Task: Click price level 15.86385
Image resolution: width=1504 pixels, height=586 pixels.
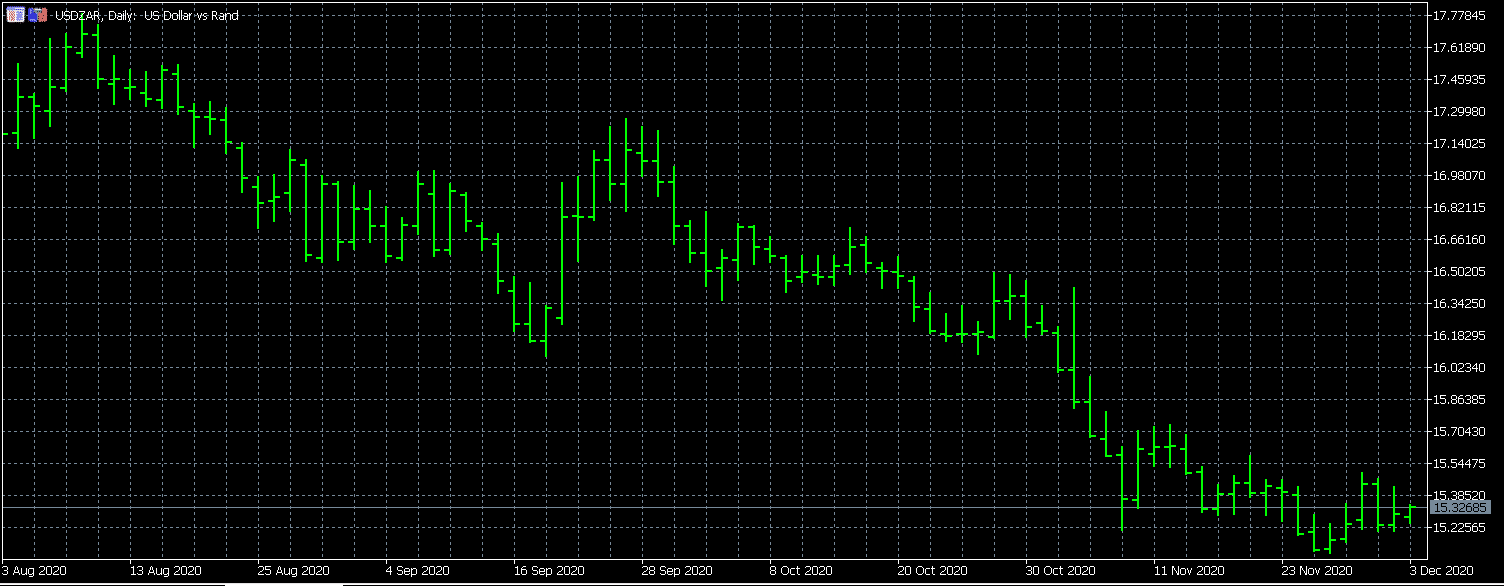Action: click(x=1458, y=399)
